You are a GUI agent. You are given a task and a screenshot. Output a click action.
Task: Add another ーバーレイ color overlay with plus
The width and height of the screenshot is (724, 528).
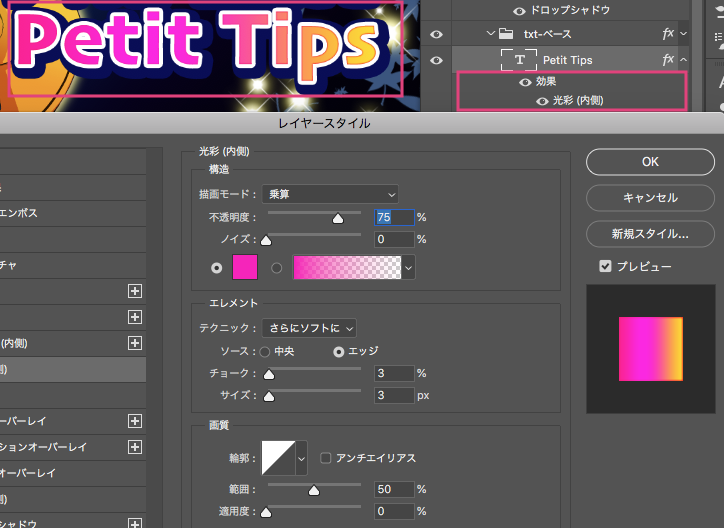click(135, 421)
